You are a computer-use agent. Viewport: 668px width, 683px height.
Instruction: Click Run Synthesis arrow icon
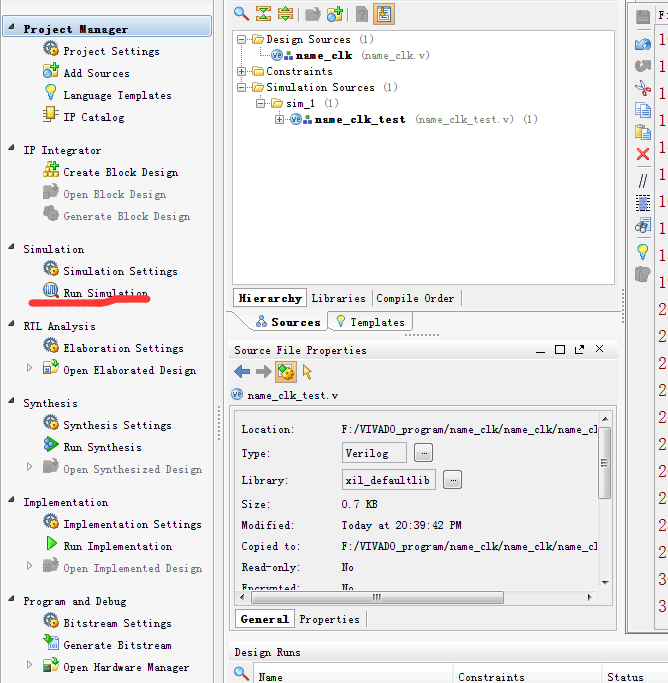[51, 444]
